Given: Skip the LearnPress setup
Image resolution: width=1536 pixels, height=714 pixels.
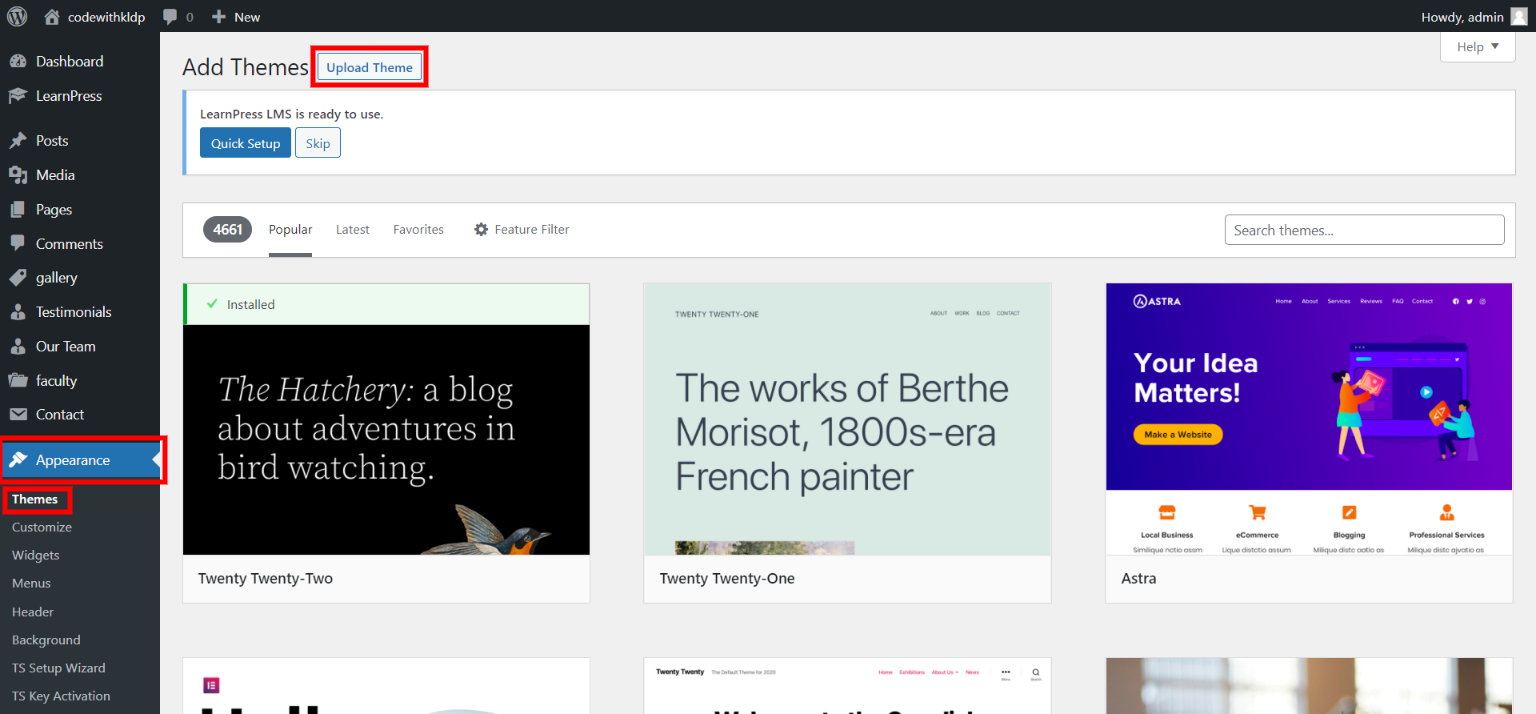Looking at the screenshot, I should point(318,143).
